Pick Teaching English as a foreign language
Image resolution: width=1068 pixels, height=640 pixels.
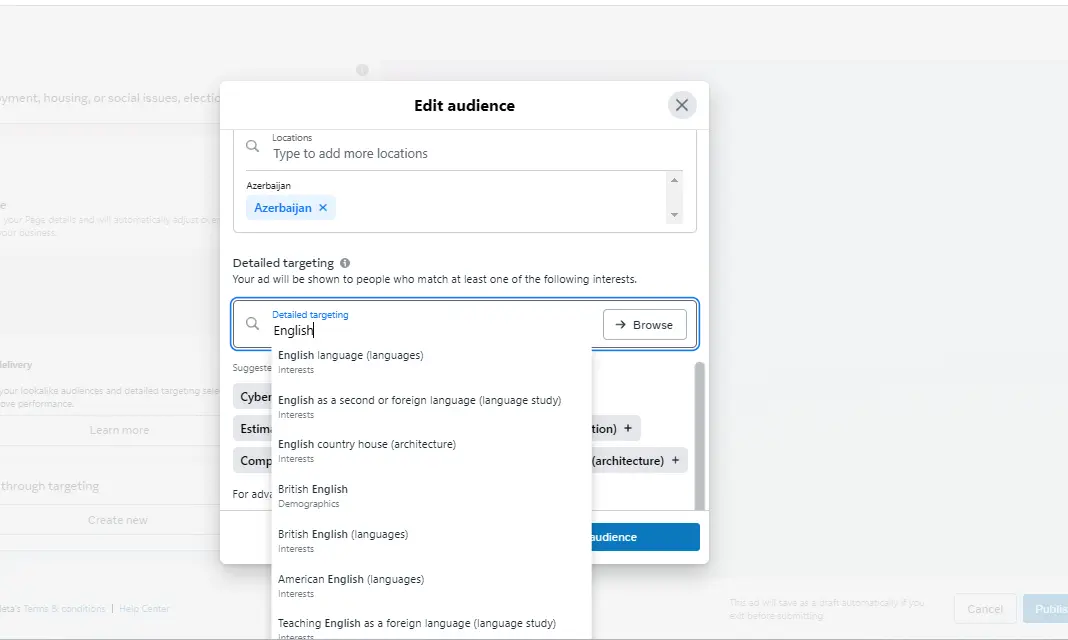click(431, 629)
